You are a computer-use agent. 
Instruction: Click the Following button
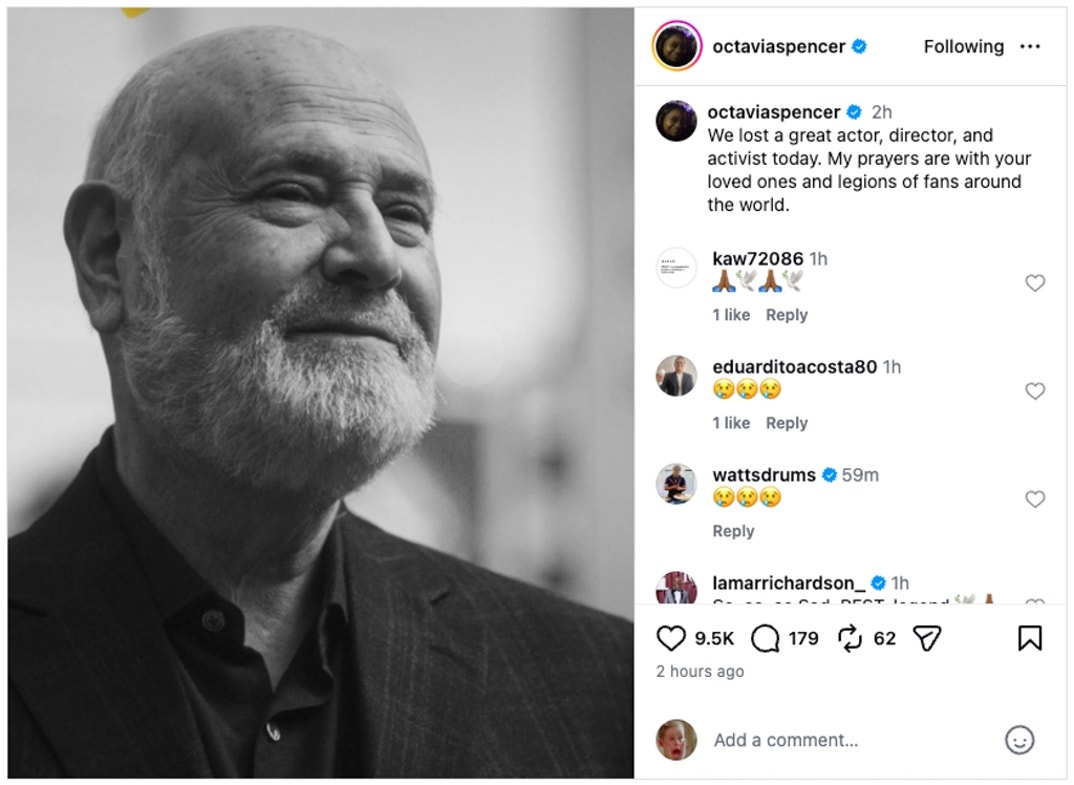(x=963, y=46)
